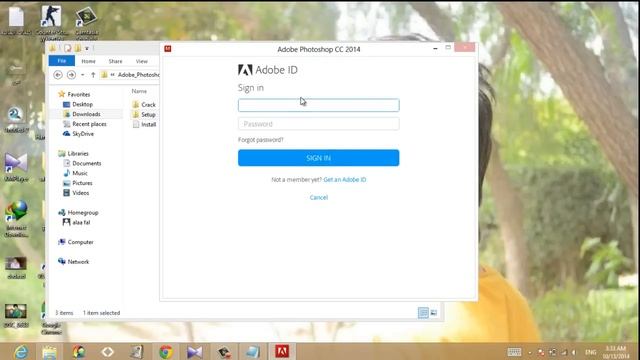The width and height of the screenshot is (640, 360).
Task: Open Explorer's recent locations dropdown arrow
Action: [x=82, y=75]
